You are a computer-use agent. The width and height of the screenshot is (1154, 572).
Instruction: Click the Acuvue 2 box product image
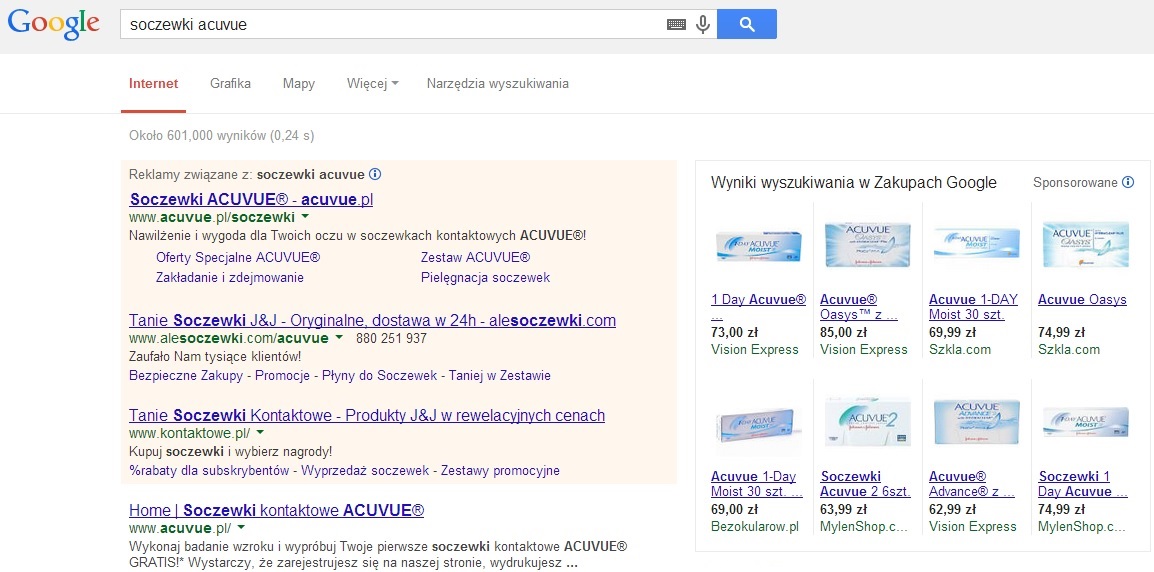[x=868, y=422]
